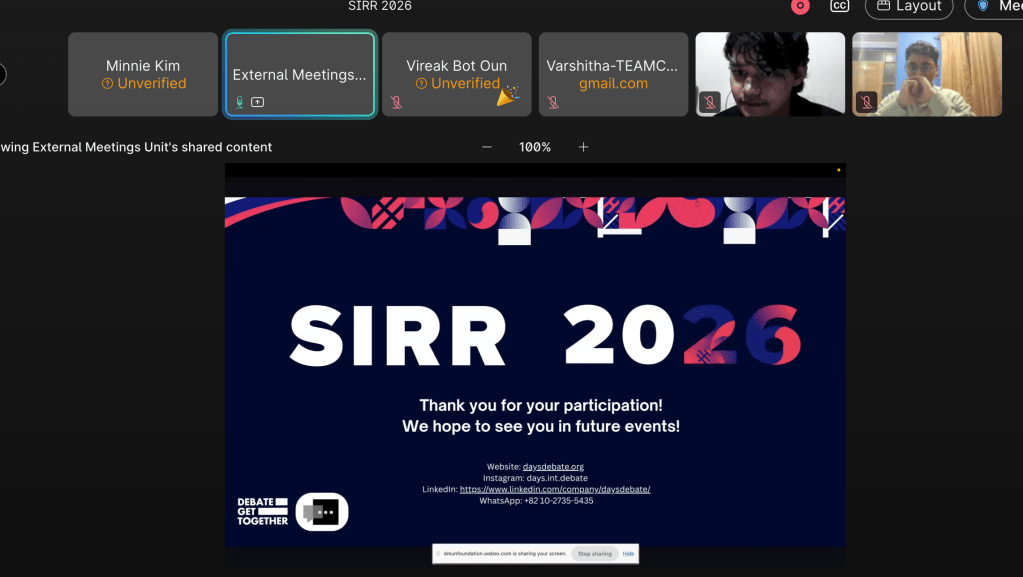Click the screen share icon on External Meetings tile
The image size is (1023, 577).
coord(258,102)
